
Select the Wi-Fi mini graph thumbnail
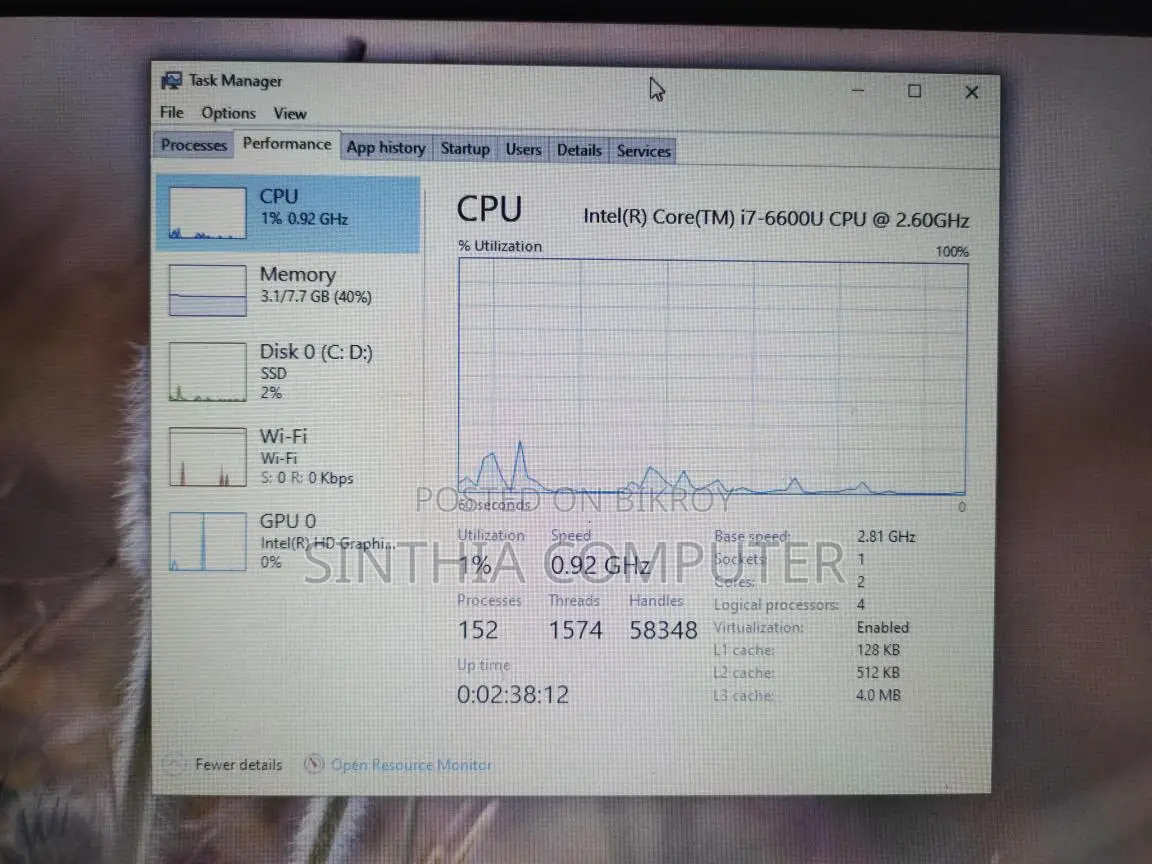point(207,457)
